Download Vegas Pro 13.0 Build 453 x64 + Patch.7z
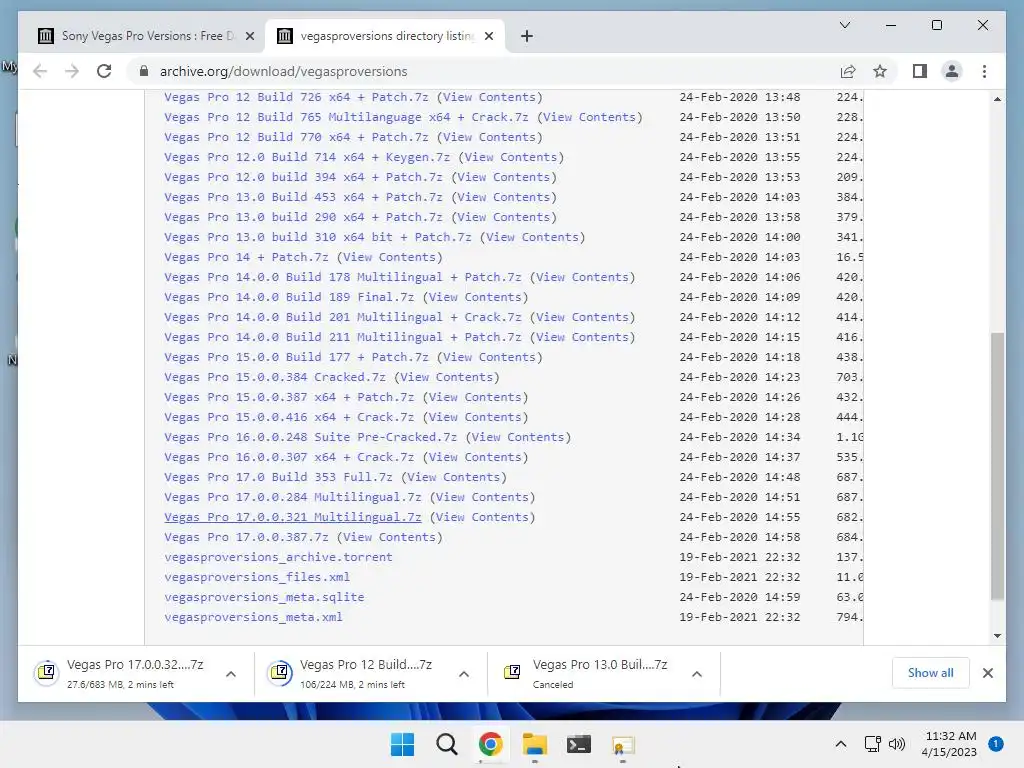Image resolution: width=1024 pixels, height=768 pixels. tap(303, 197)
